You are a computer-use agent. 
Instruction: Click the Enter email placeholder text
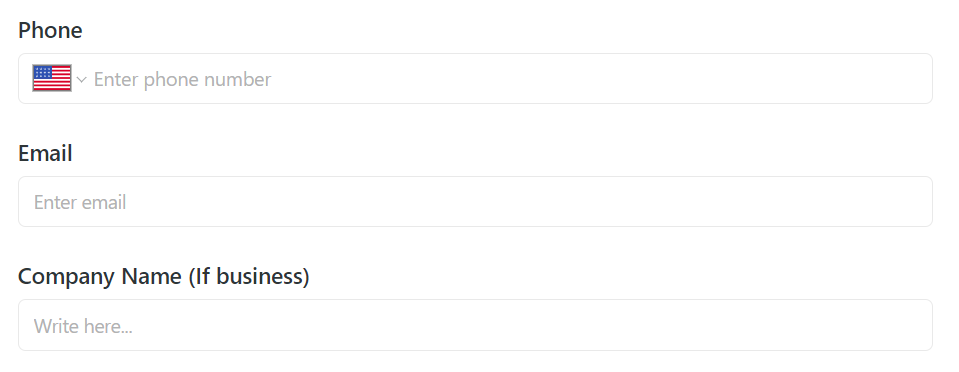(80, 203)
